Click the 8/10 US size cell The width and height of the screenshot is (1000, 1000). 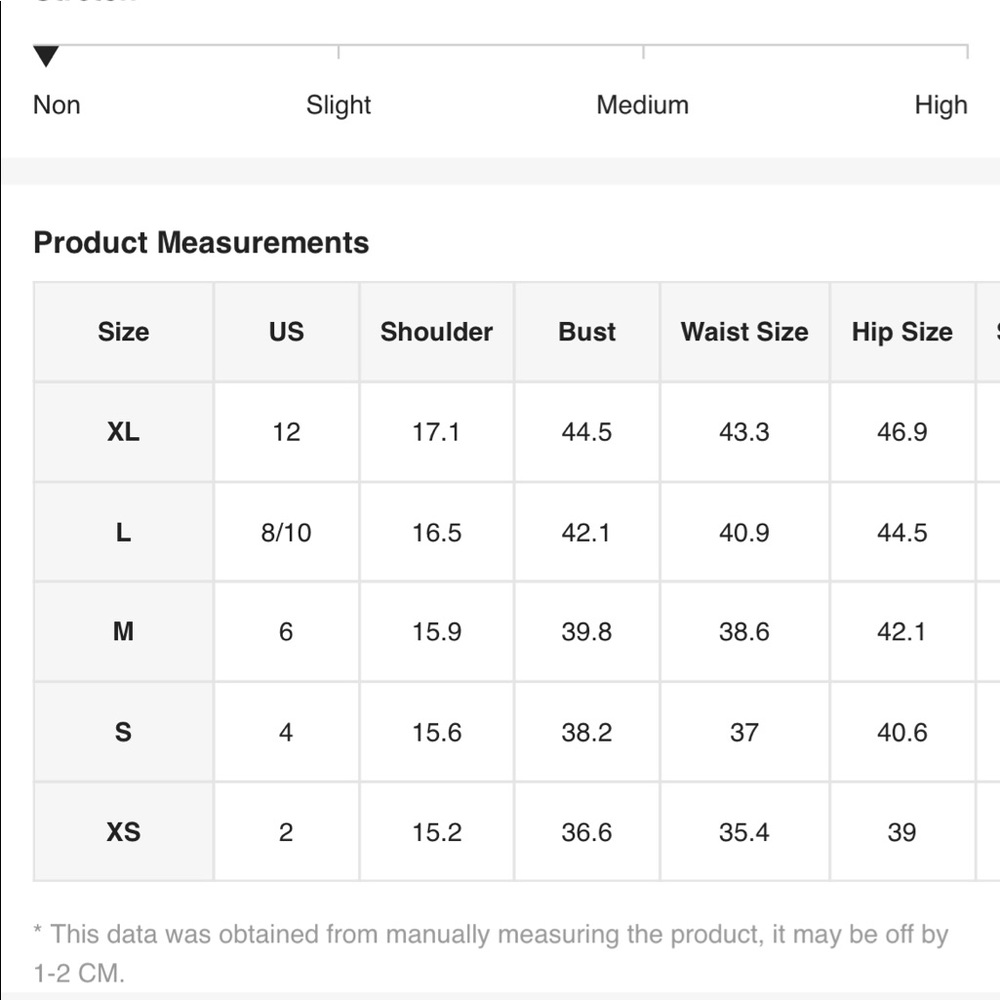[x=286, y=532]
